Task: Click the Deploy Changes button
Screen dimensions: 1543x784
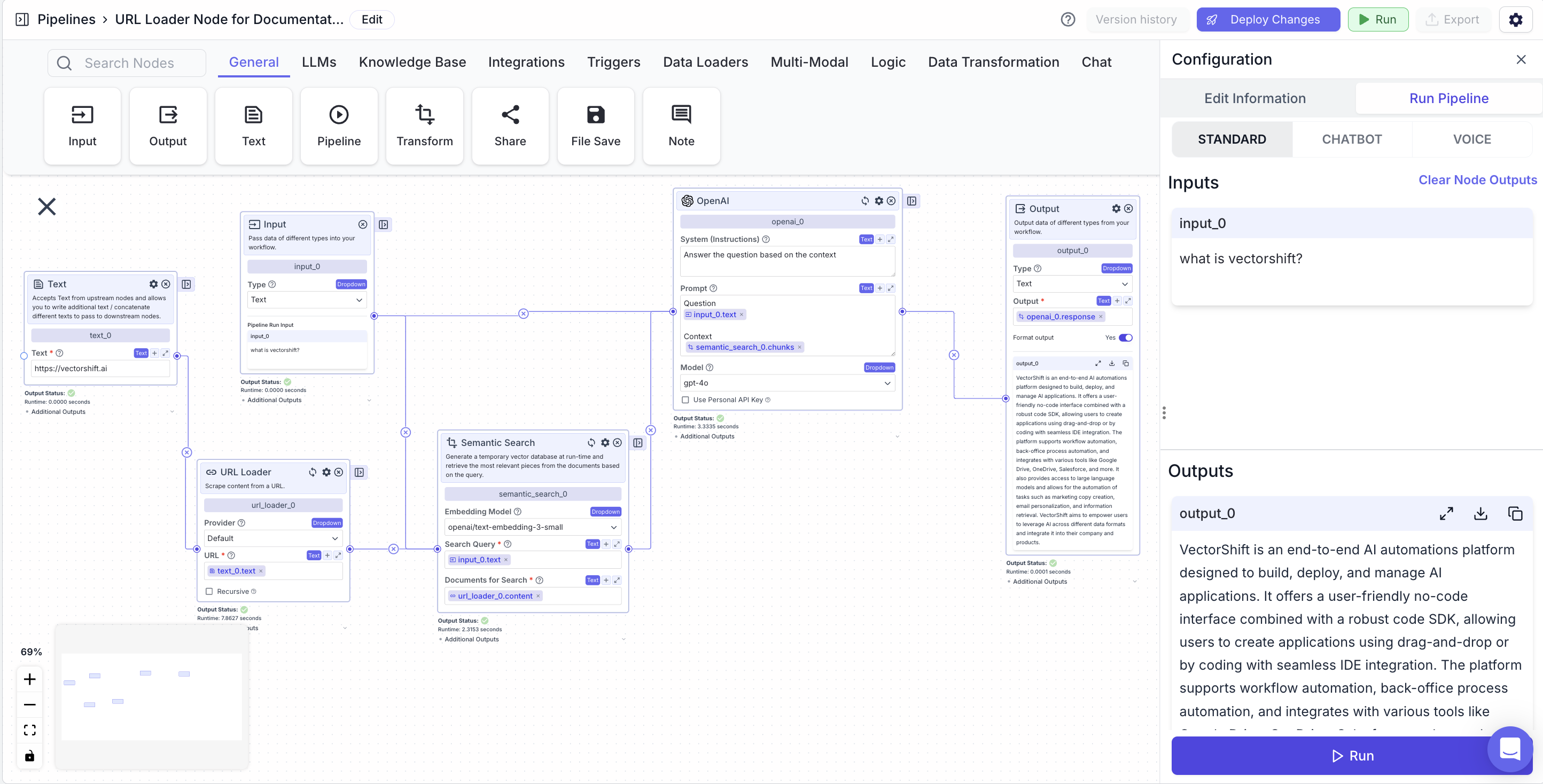Action: pyautogui.click(x=1267, y=19)
